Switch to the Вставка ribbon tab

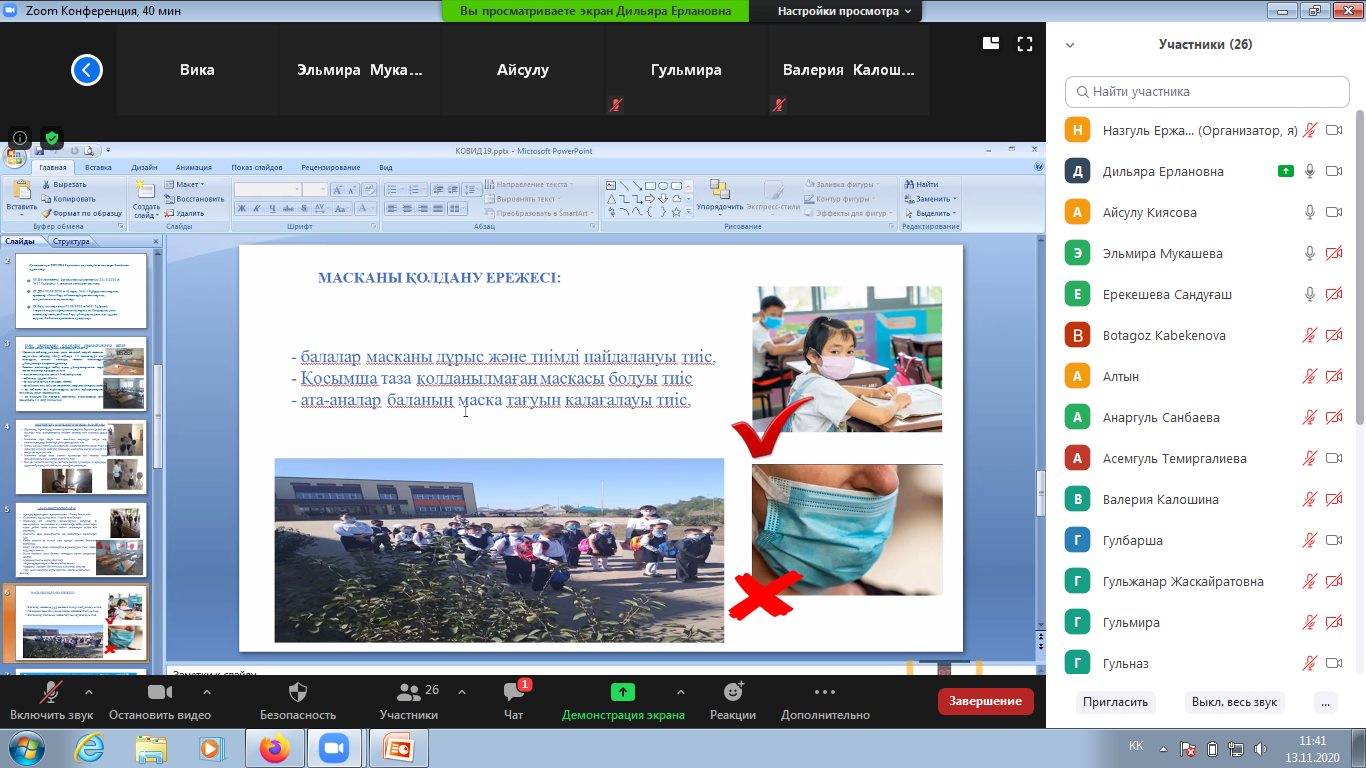point(98,167)
